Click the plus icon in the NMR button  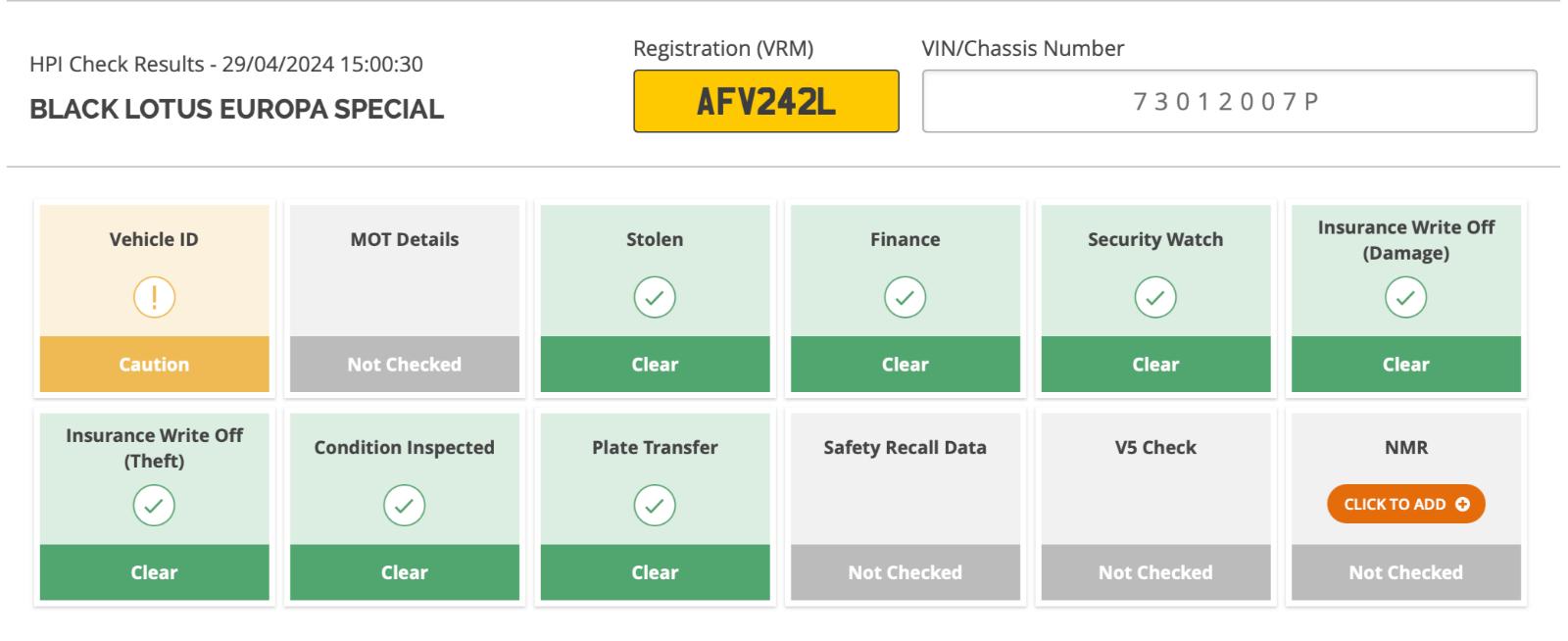coord(1462,504)
